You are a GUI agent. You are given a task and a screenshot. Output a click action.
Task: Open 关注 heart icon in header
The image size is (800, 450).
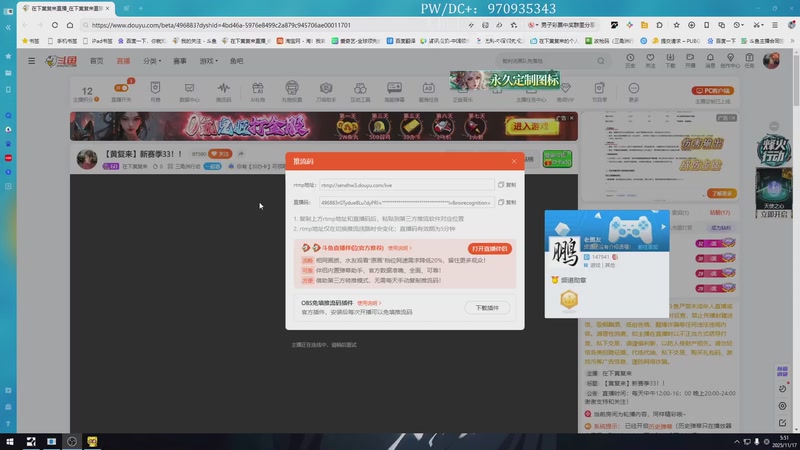[650, 60]
